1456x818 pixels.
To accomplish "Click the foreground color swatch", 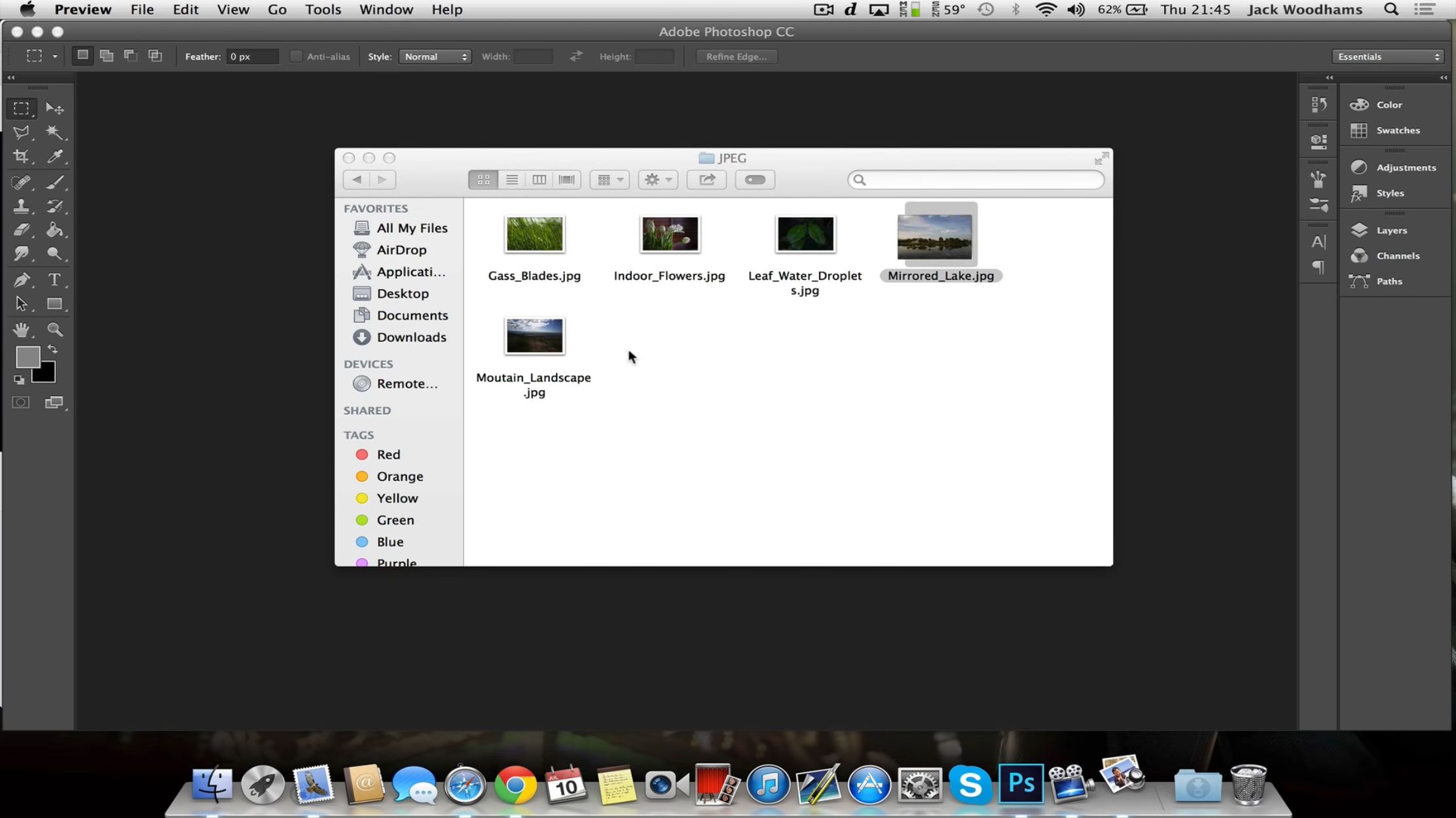I will point(28,357).
